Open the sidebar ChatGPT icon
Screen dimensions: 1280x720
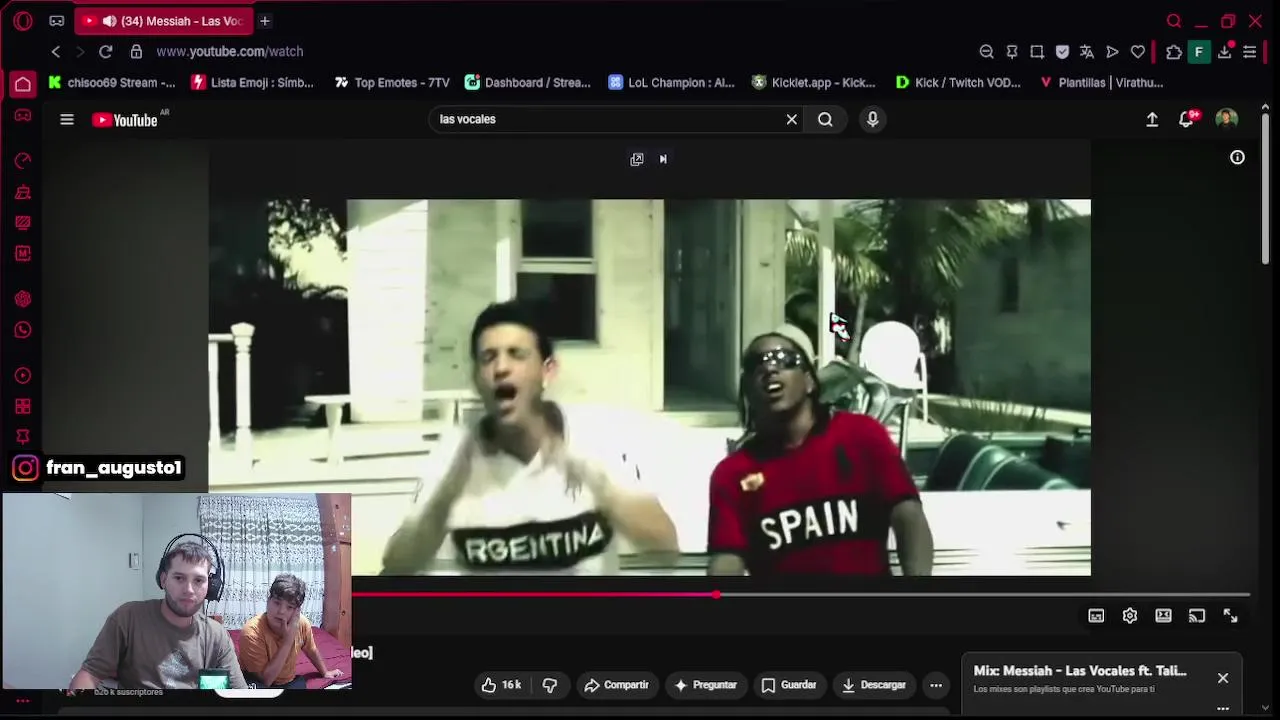tap(23, 299)
